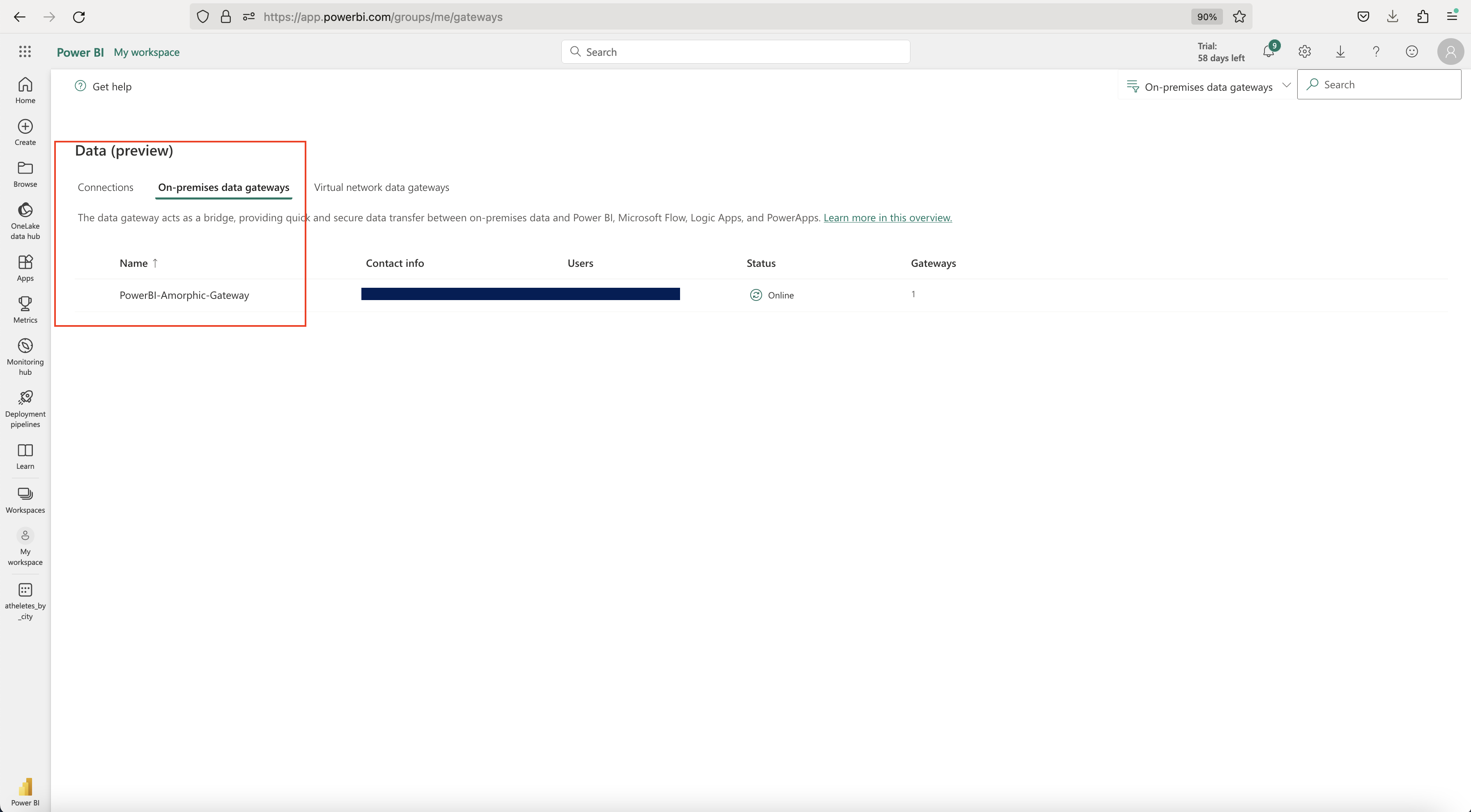The width and height of the screenshot is (1471, 812).
Task: Open the Pocket save icon
Action: [x=1363, y=16]
